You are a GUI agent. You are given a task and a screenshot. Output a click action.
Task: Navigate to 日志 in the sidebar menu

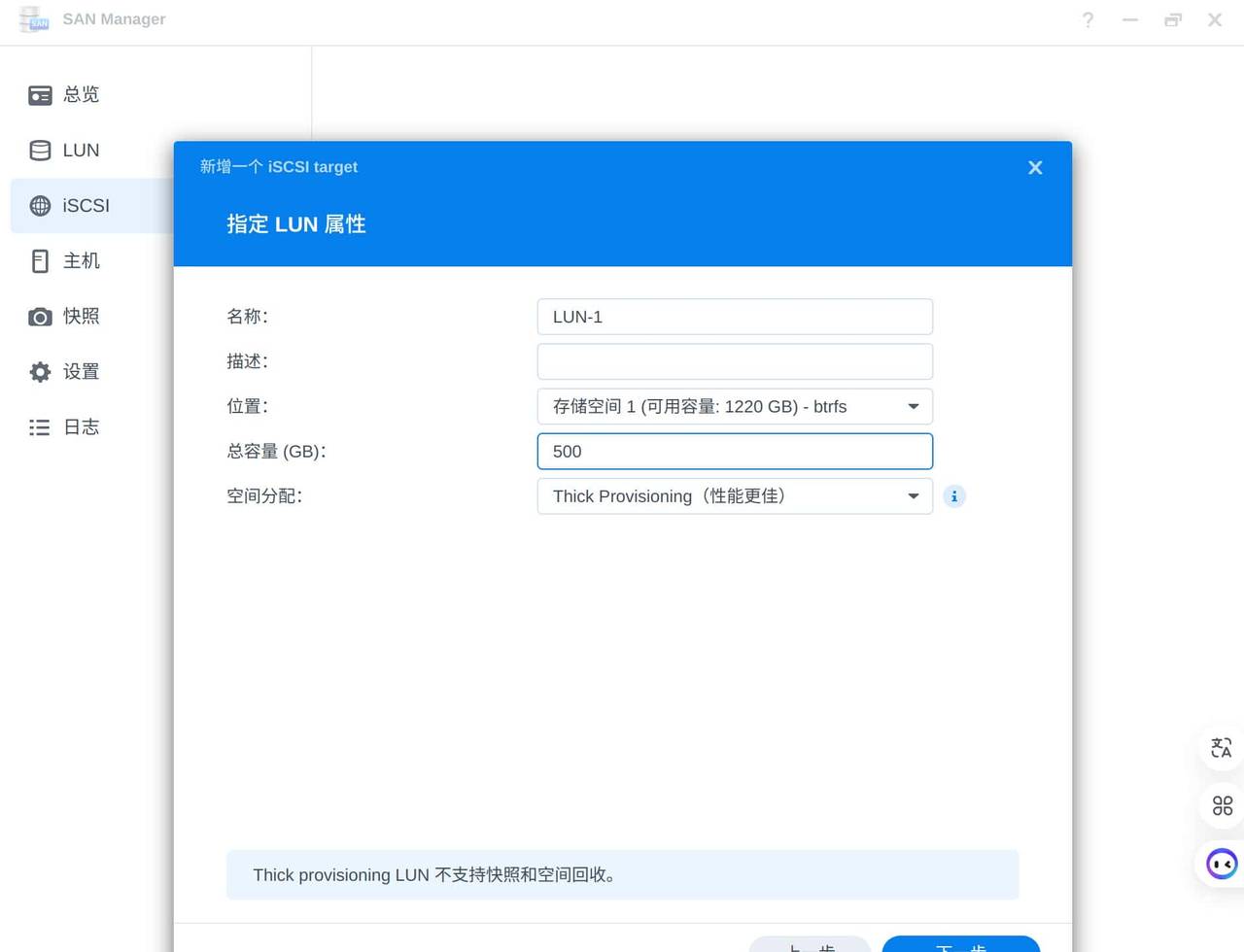pos(81,426)
